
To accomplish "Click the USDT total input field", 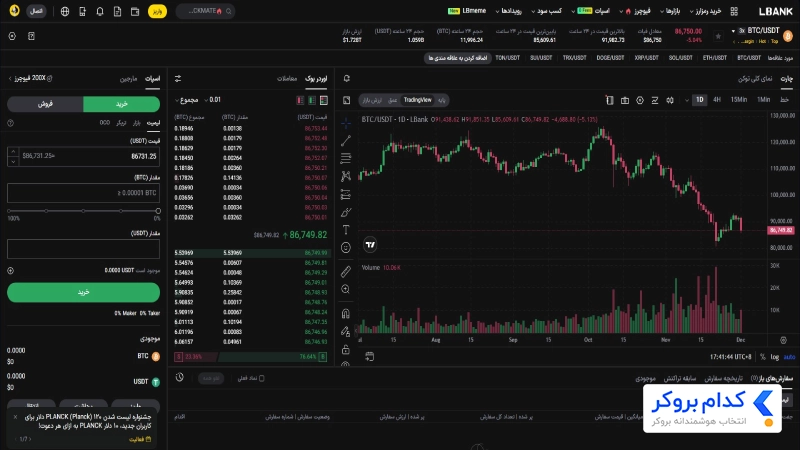I will click(83, 249).
